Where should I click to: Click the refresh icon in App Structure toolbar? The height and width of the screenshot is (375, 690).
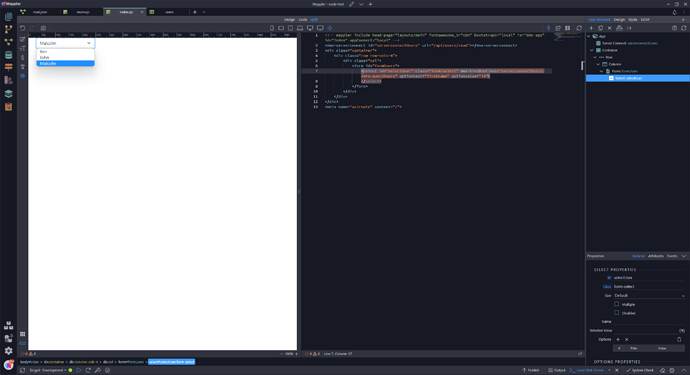tap(683, 28)
